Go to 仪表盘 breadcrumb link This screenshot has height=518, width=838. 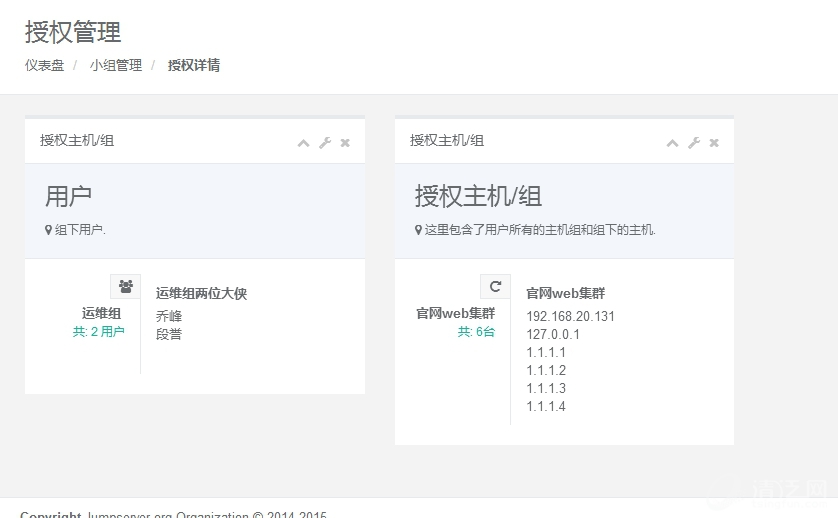[x=44, y=65]
